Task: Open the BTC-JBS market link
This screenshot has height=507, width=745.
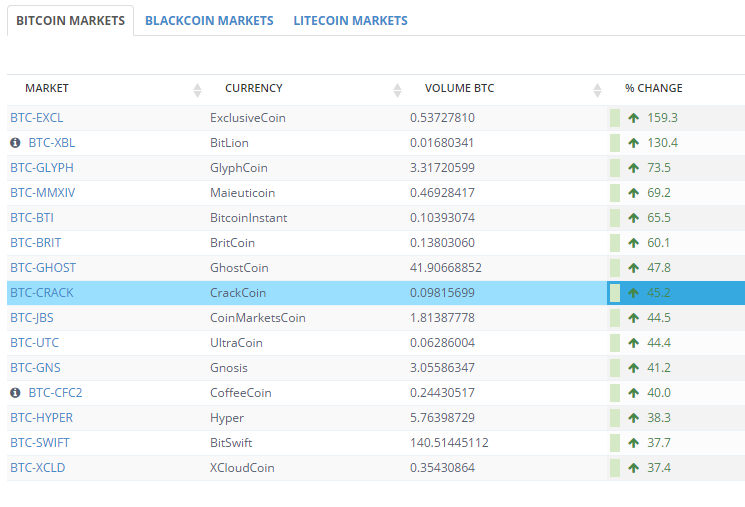Action: (32, 318)
